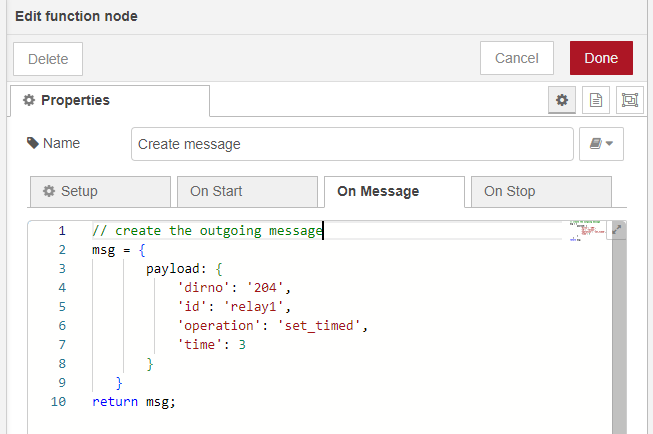Cancel editing the function node

click(517, 58)
